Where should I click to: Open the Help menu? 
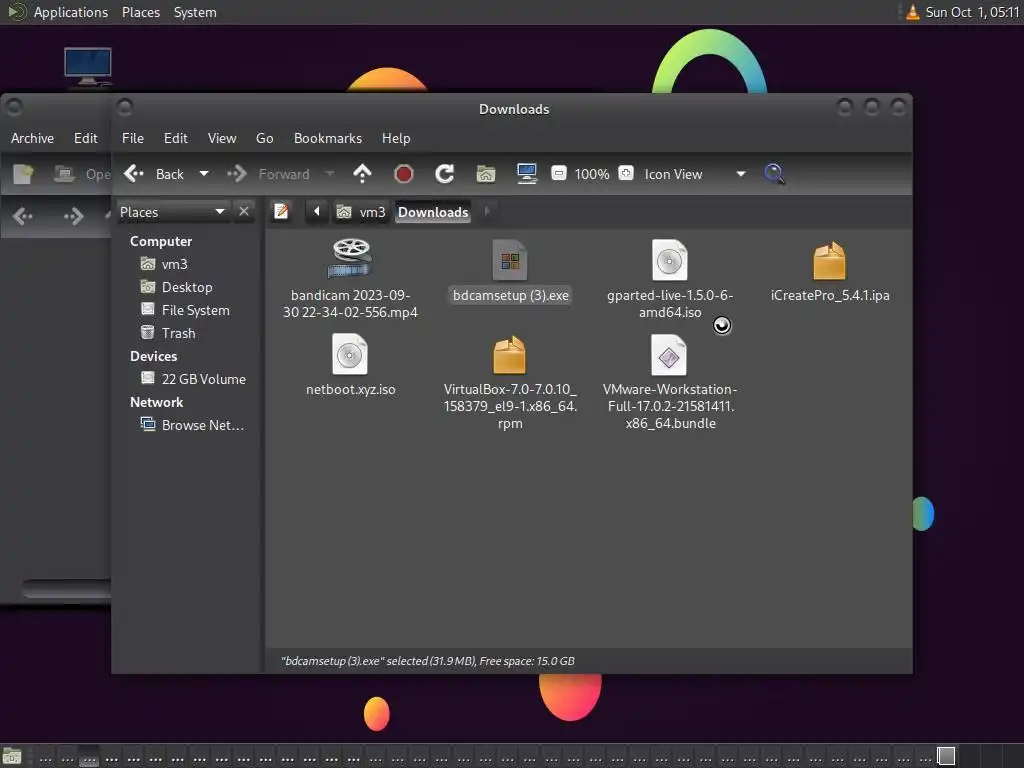tap(396, 138)
